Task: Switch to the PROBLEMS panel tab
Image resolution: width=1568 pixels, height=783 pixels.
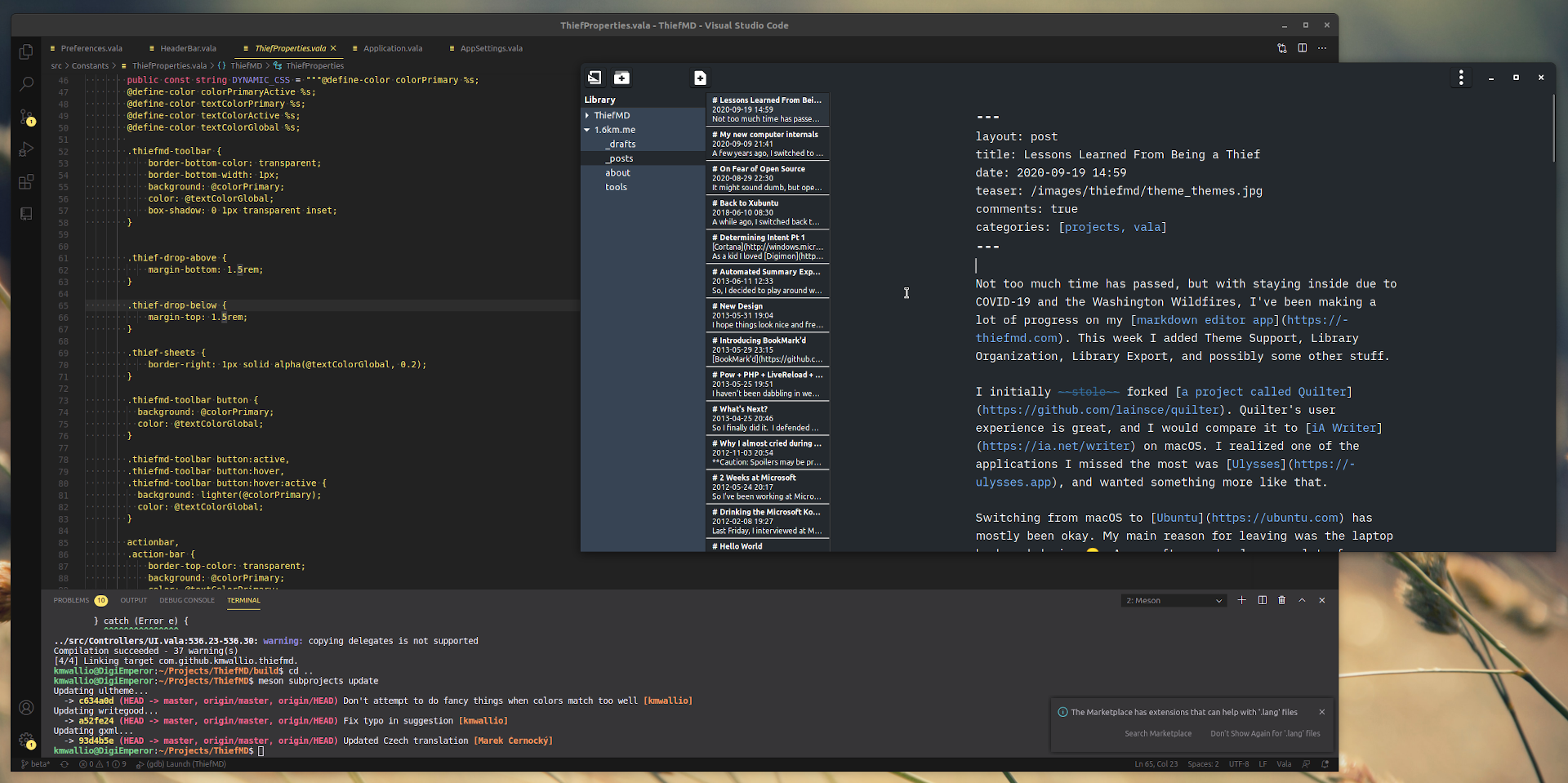Action: pyautogui.click(x=71, y=600)
